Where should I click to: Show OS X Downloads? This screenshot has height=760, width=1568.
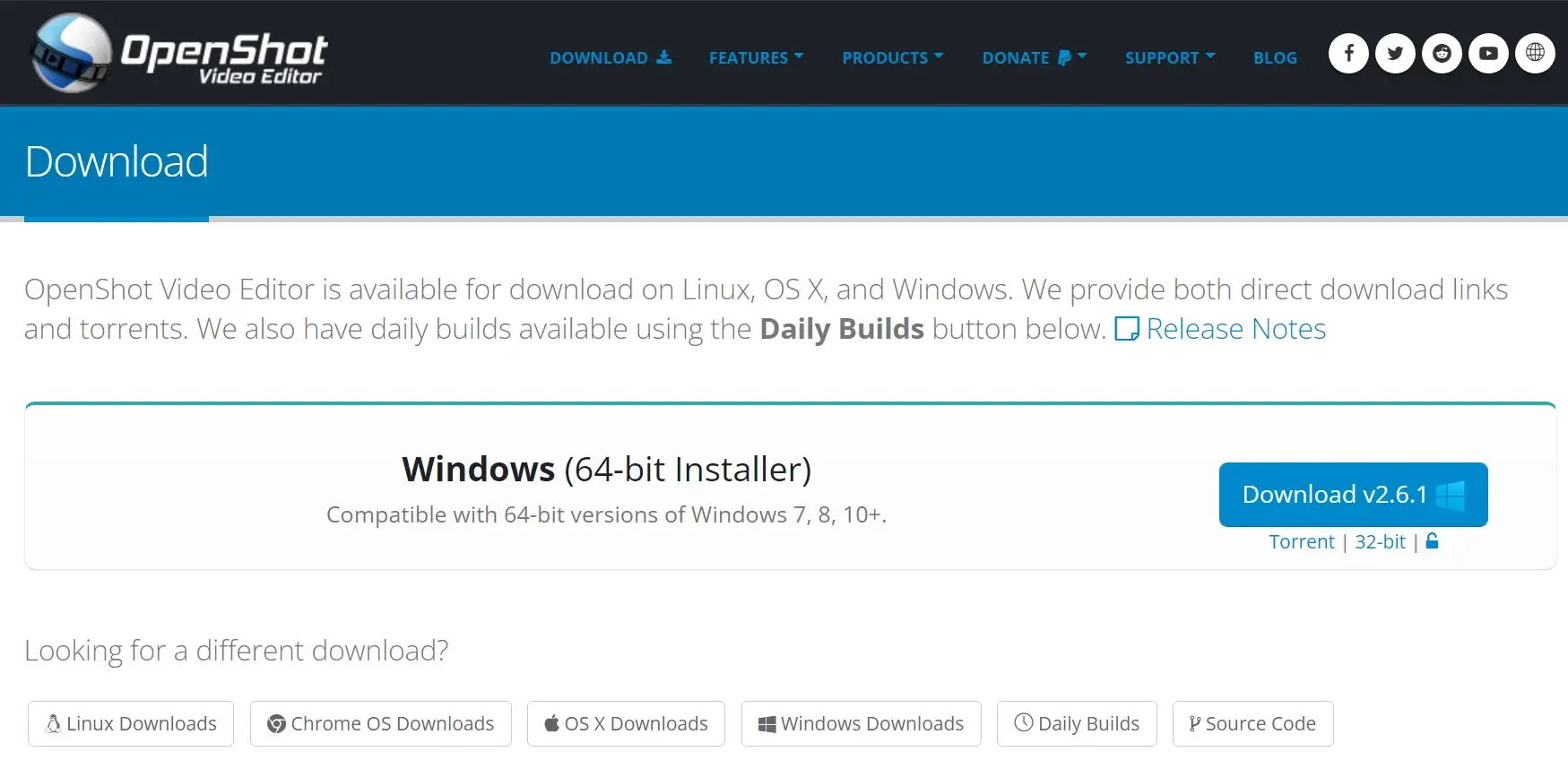pyautogui.click(x=626, y=724)
